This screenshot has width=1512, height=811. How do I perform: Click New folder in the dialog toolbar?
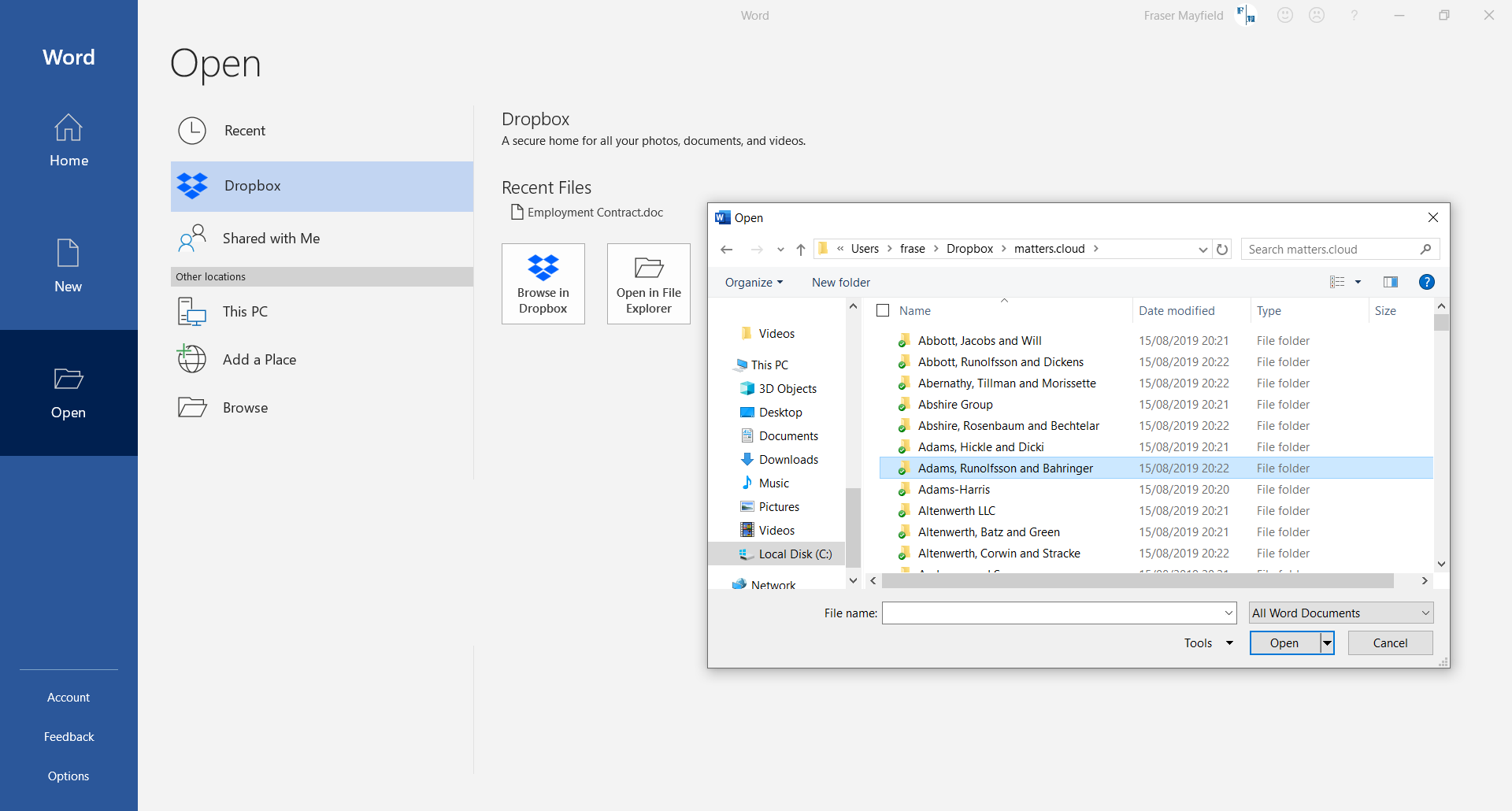pos(840,283)
